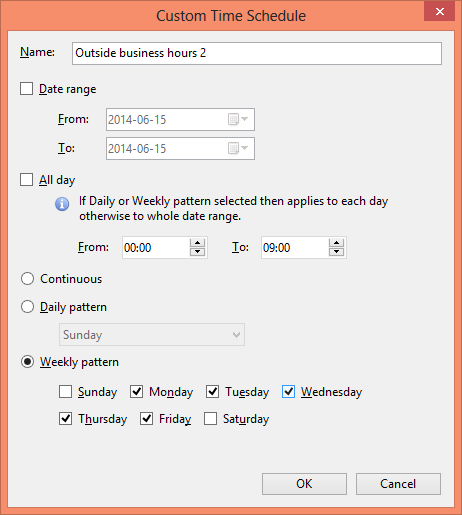Viewport: 462px width, 515px height.
Task: Enable the Date range checkbox
Action: pos(26,89)
